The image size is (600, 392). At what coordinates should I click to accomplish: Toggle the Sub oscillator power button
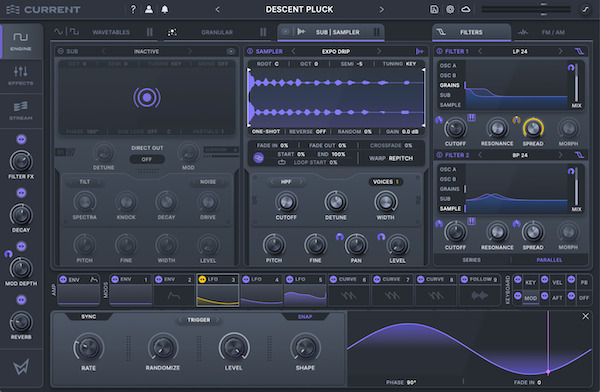coord(60,51)
